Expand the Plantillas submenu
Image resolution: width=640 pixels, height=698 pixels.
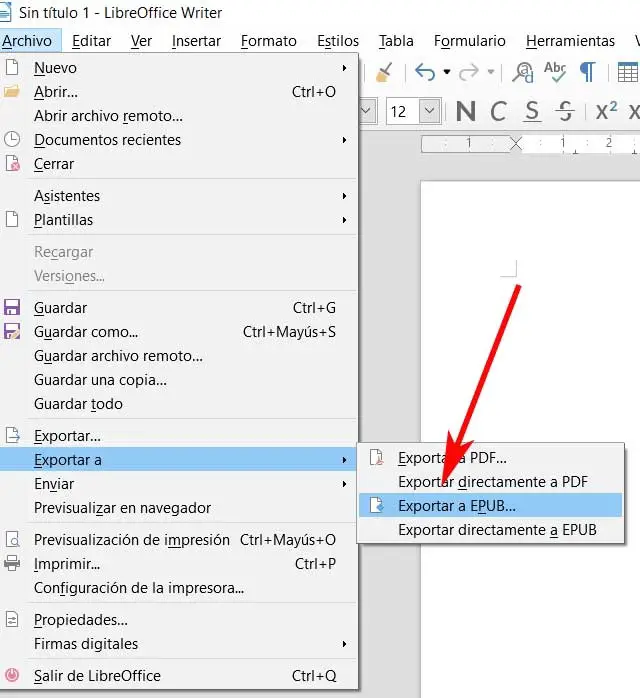click(x=179, y=220)
